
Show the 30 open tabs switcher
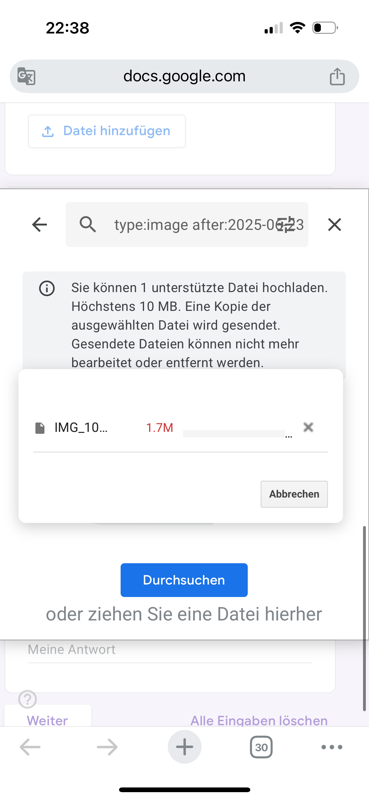tap(261, 747)
